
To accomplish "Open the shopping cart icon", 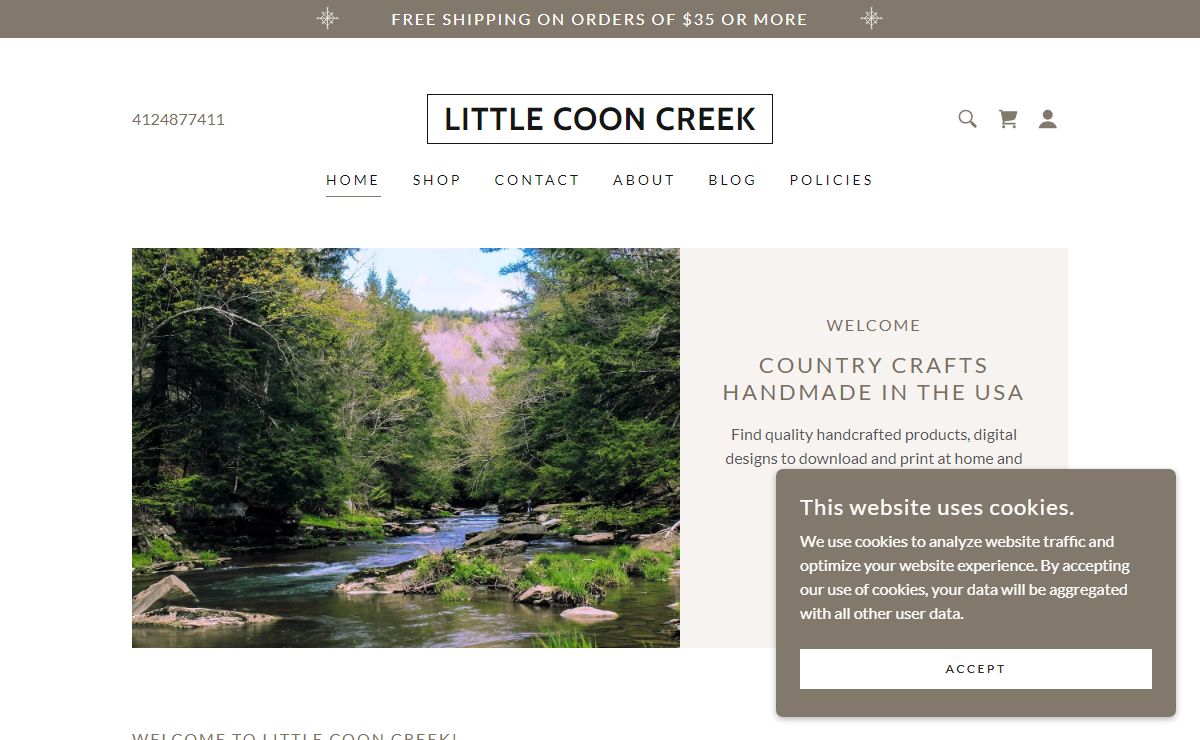I will click(1008, 119).
